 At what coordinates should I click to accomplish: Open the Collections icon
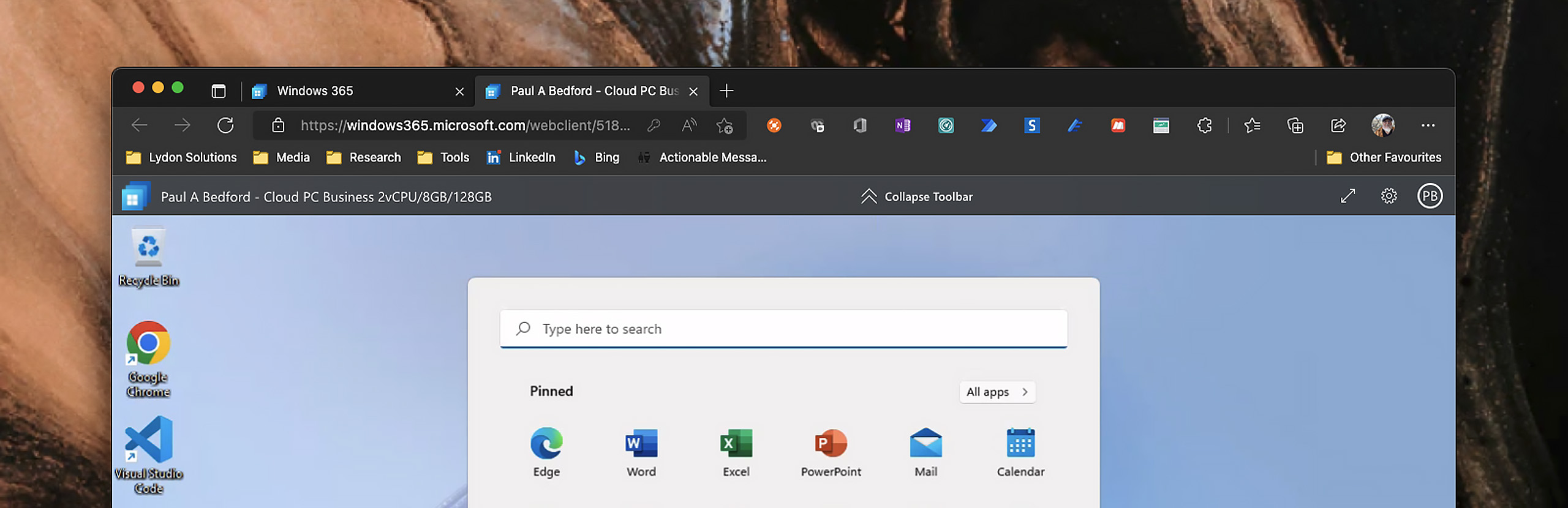tap(1295, 125)
